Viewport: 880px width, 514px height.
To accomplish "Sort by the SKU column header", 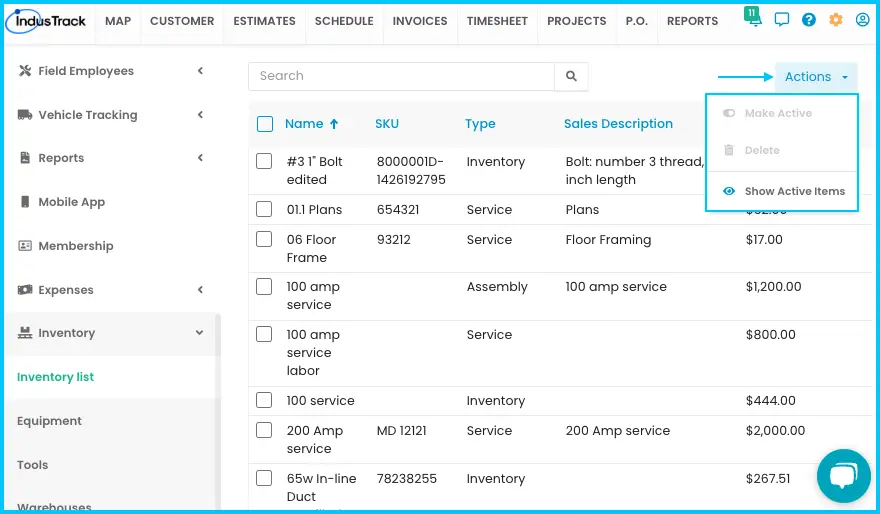I will pos(387,124).
